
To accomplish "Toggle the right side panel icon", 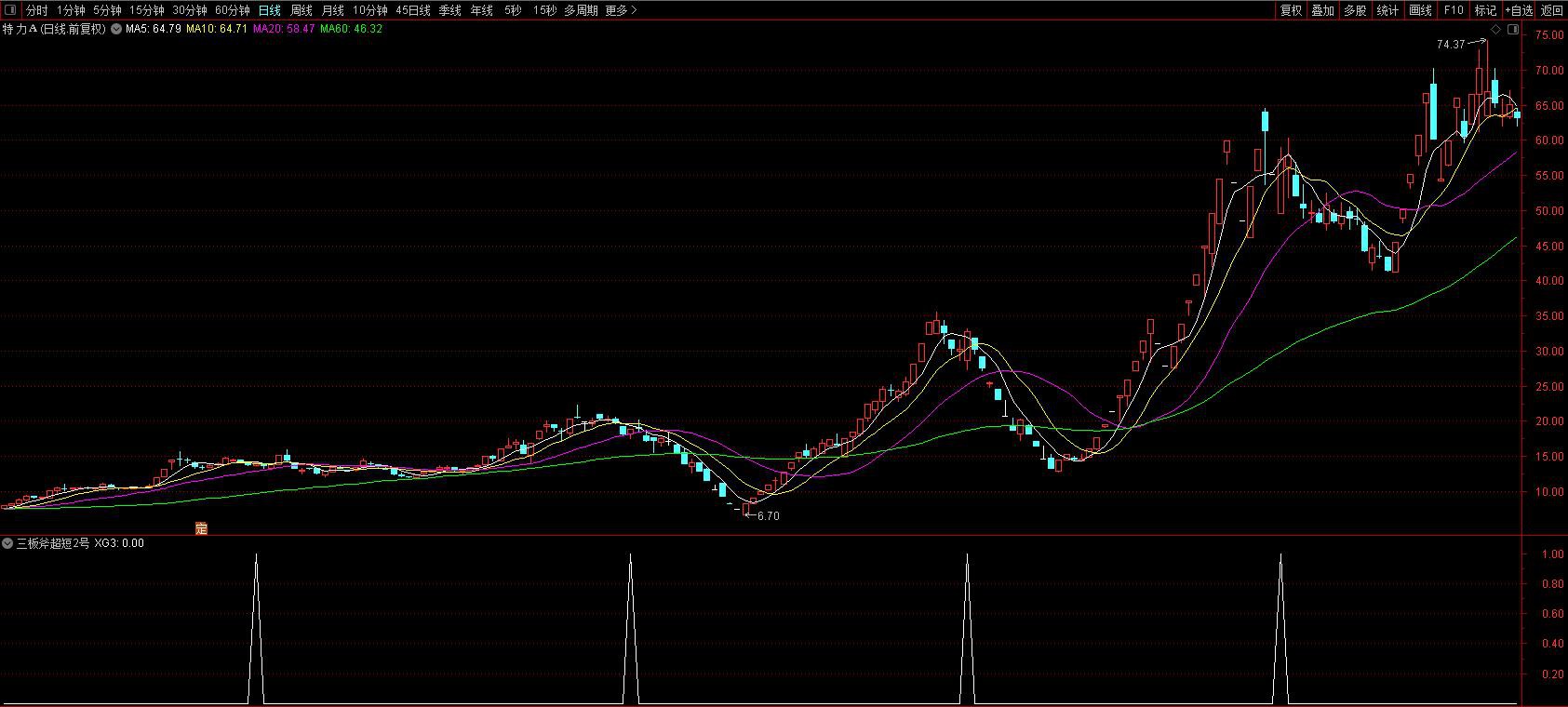I will [x=1513, y=30].
